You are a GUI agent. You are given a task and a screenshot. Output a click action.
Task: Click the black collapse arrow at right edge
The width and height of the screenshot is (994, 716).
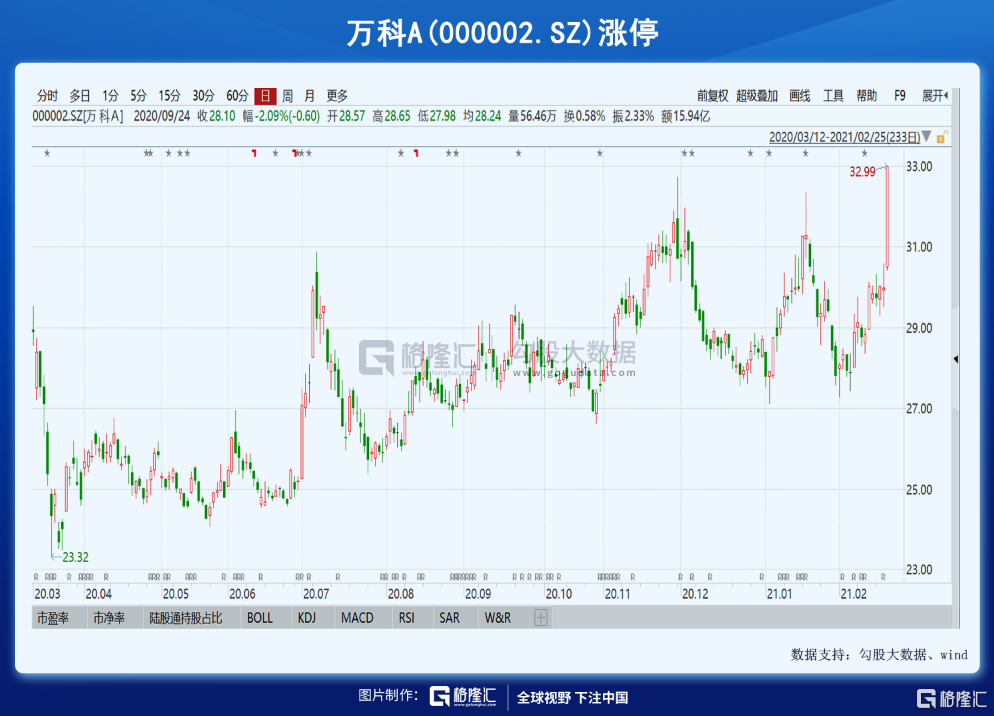point(956,360)
